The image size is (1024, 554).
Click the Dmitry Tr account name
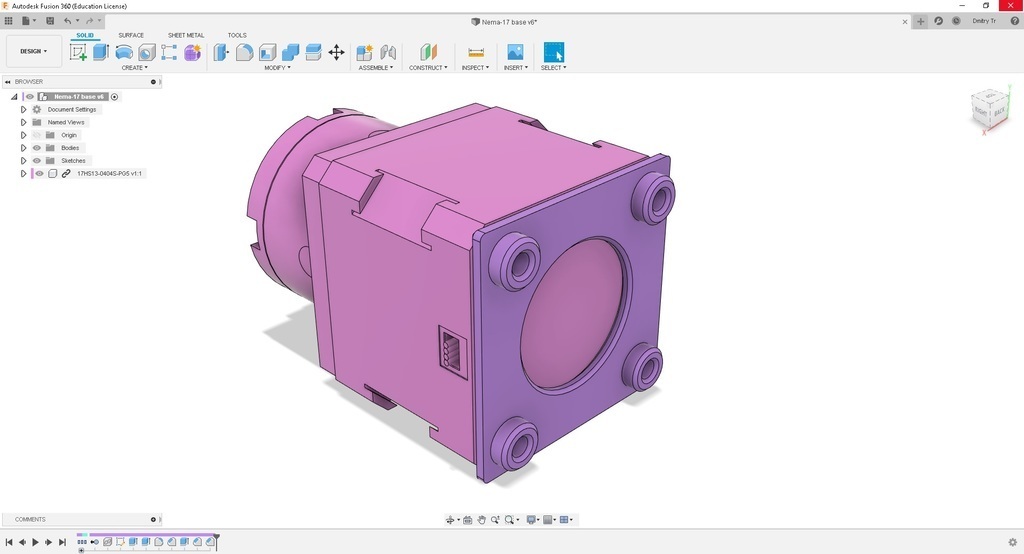tap(984, 21)
